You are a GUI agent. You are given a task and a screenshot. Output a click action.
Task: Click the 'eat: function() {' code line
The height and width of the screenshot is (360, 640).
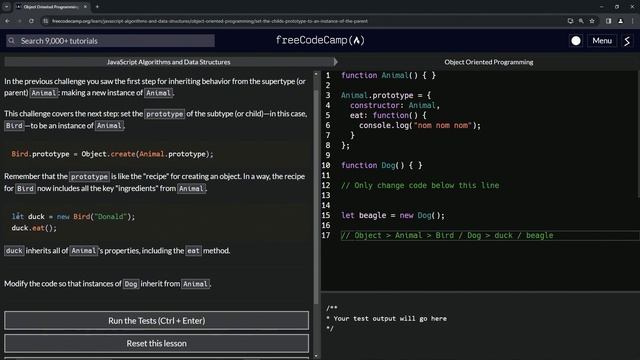(x=388, y=115)
